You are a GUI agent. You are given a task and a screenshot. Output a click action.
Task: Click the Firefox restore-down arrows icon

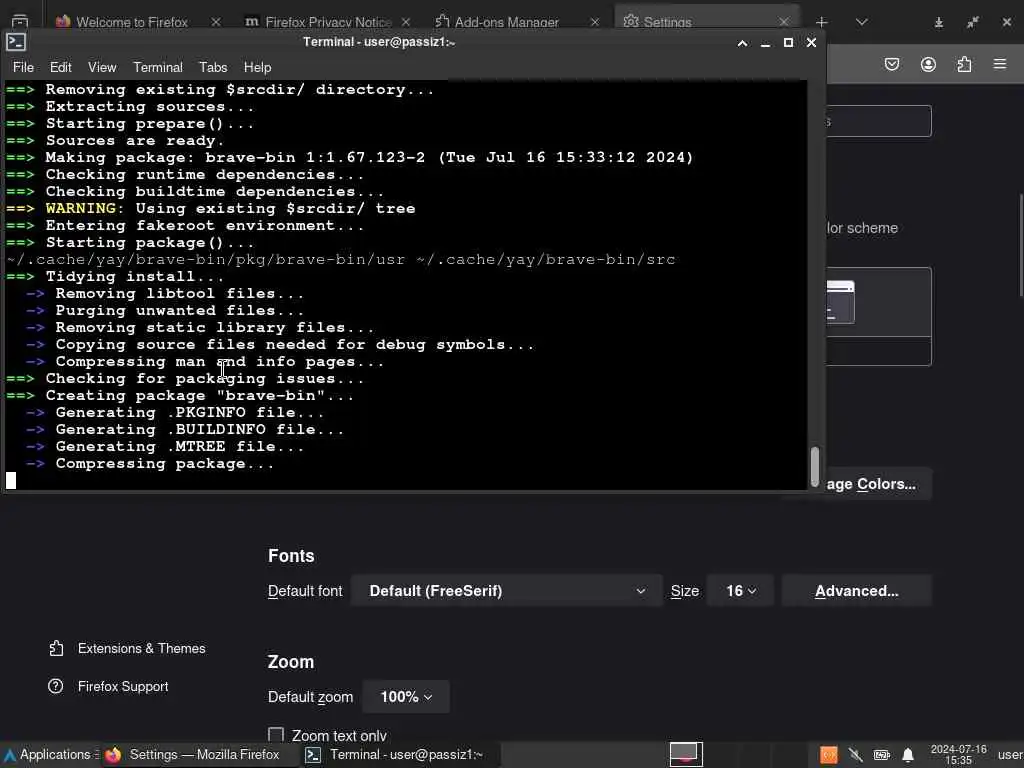point(972,22)
